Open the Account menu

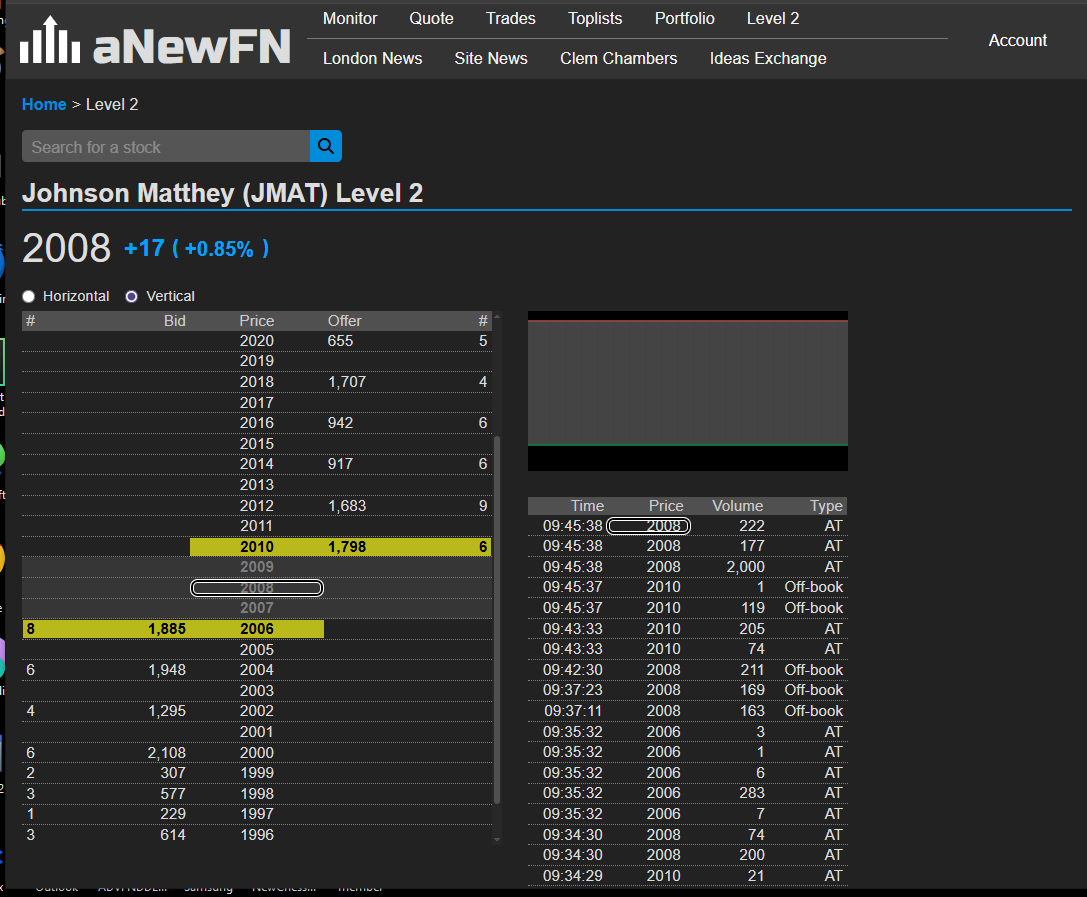point(1017,41)
